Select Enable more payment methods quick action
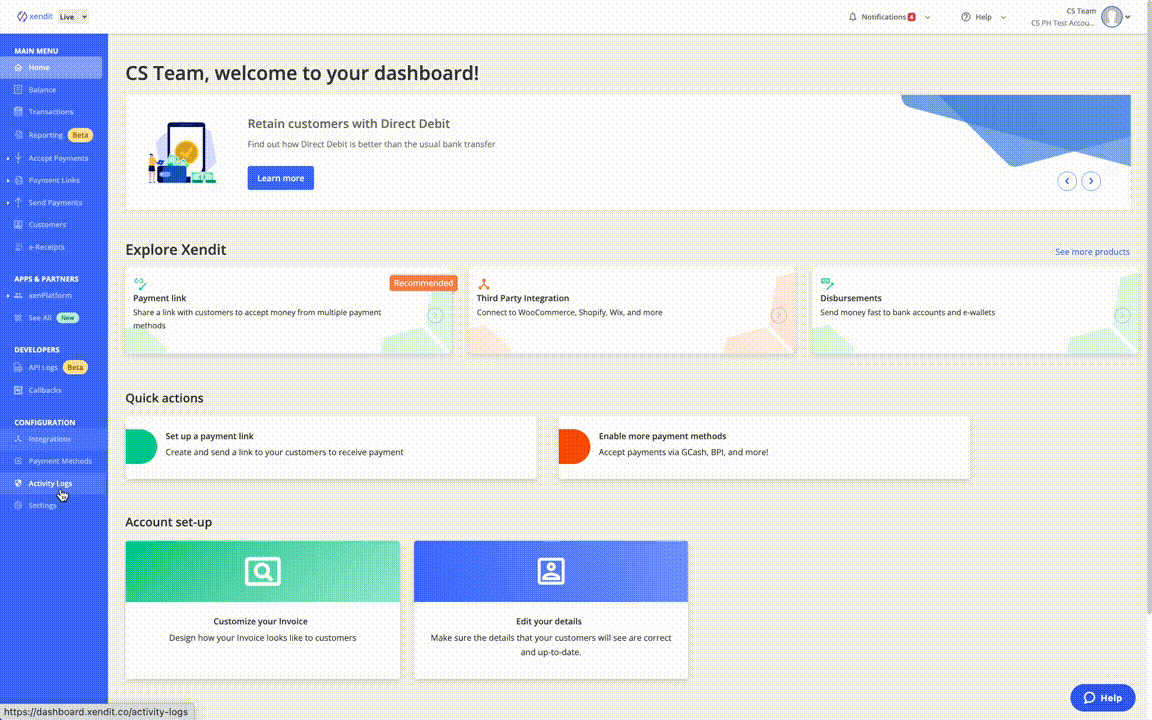The height and width of the screenshot is (720, 1152). 764,447
